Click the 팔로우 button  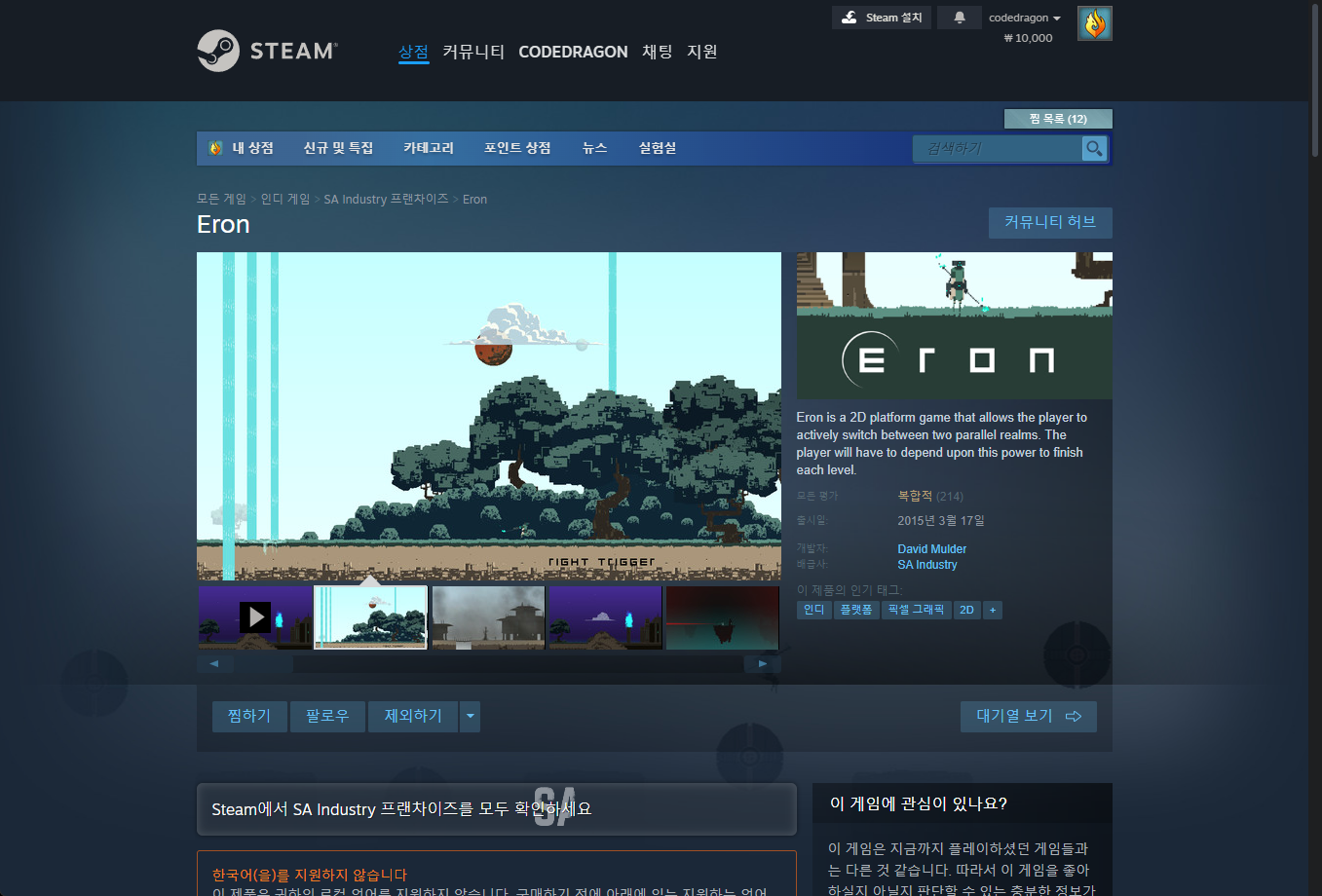pyautogui.click(x=327, y=716)
